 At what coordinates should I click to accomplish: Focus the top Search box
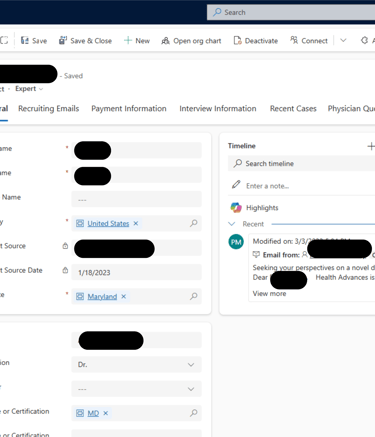coord(291,12)
